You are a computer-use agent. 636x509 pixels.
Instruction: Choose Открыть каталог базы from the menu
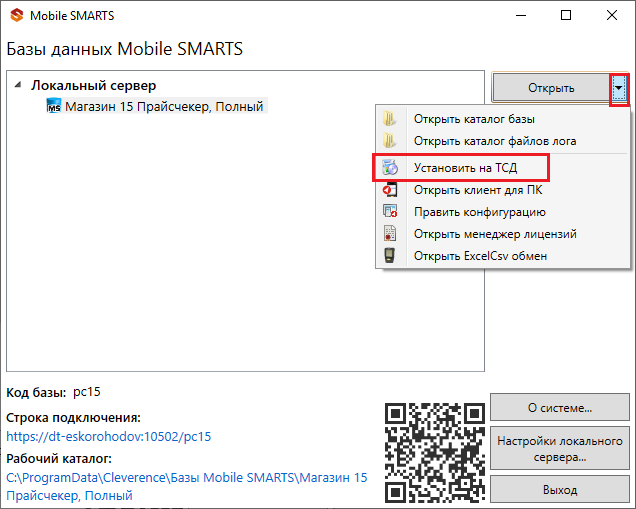point(503,119)
